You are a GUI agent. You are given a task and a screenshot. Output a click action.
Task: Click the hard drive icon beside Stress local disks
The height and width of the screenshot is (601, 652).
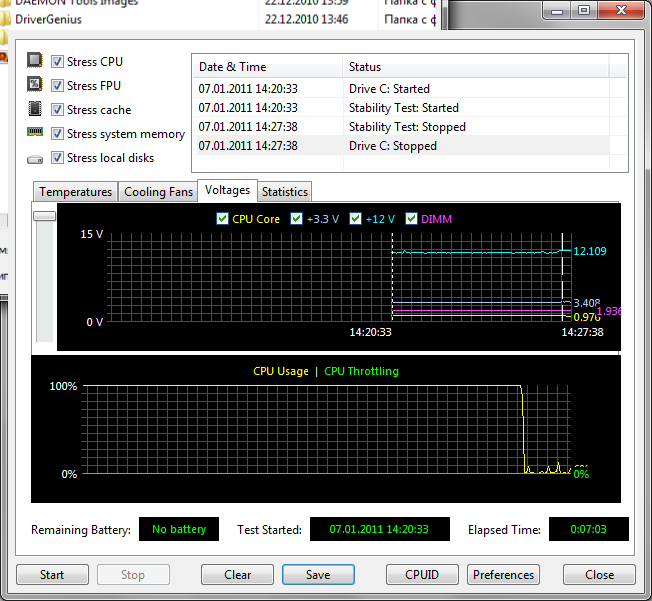tap(35, 159)
